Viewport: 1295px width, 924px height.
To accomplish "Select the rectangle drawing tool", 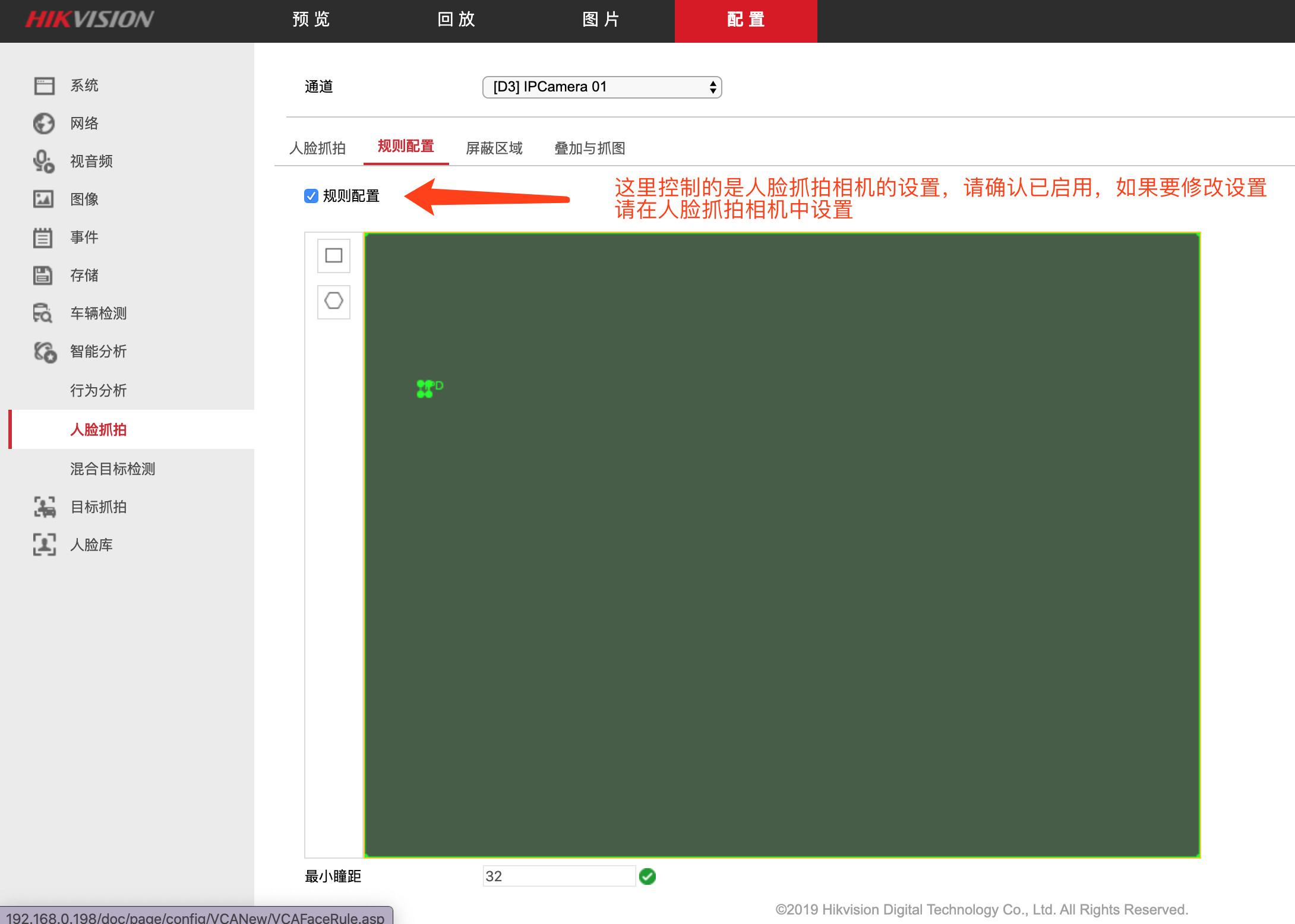I will [334, 256].
